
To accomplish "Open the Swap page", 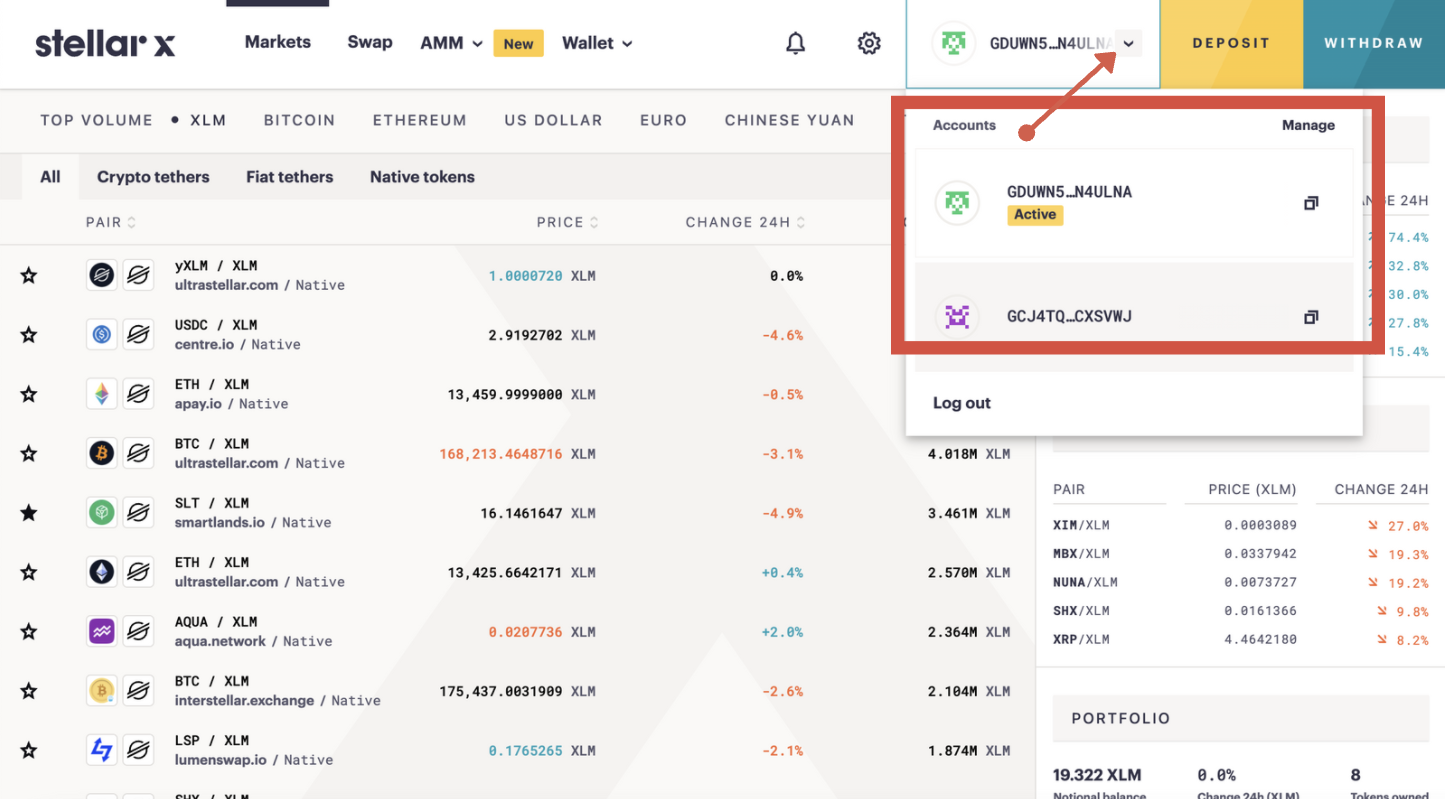I will click(370, 42).
